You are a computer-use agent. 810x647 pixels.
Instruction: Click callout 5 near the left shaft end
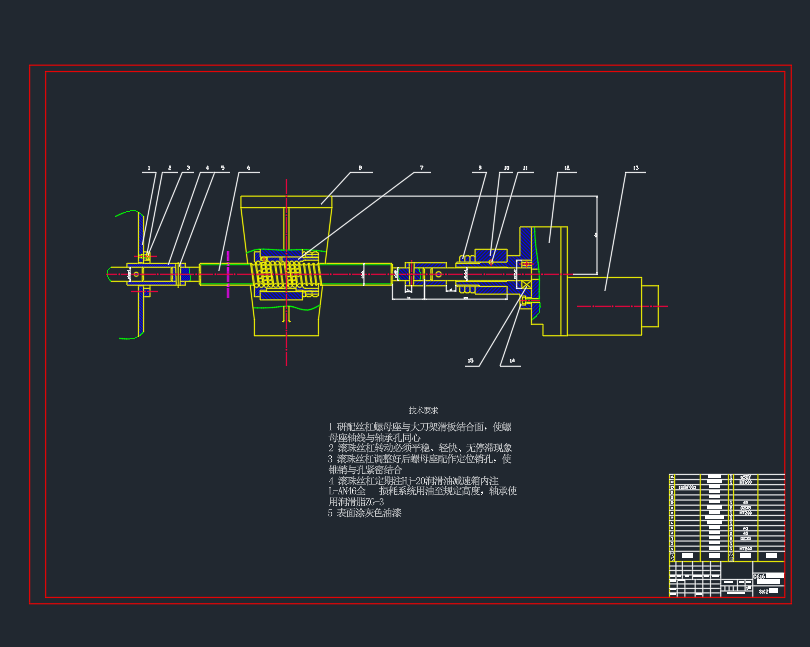[223, 167]
